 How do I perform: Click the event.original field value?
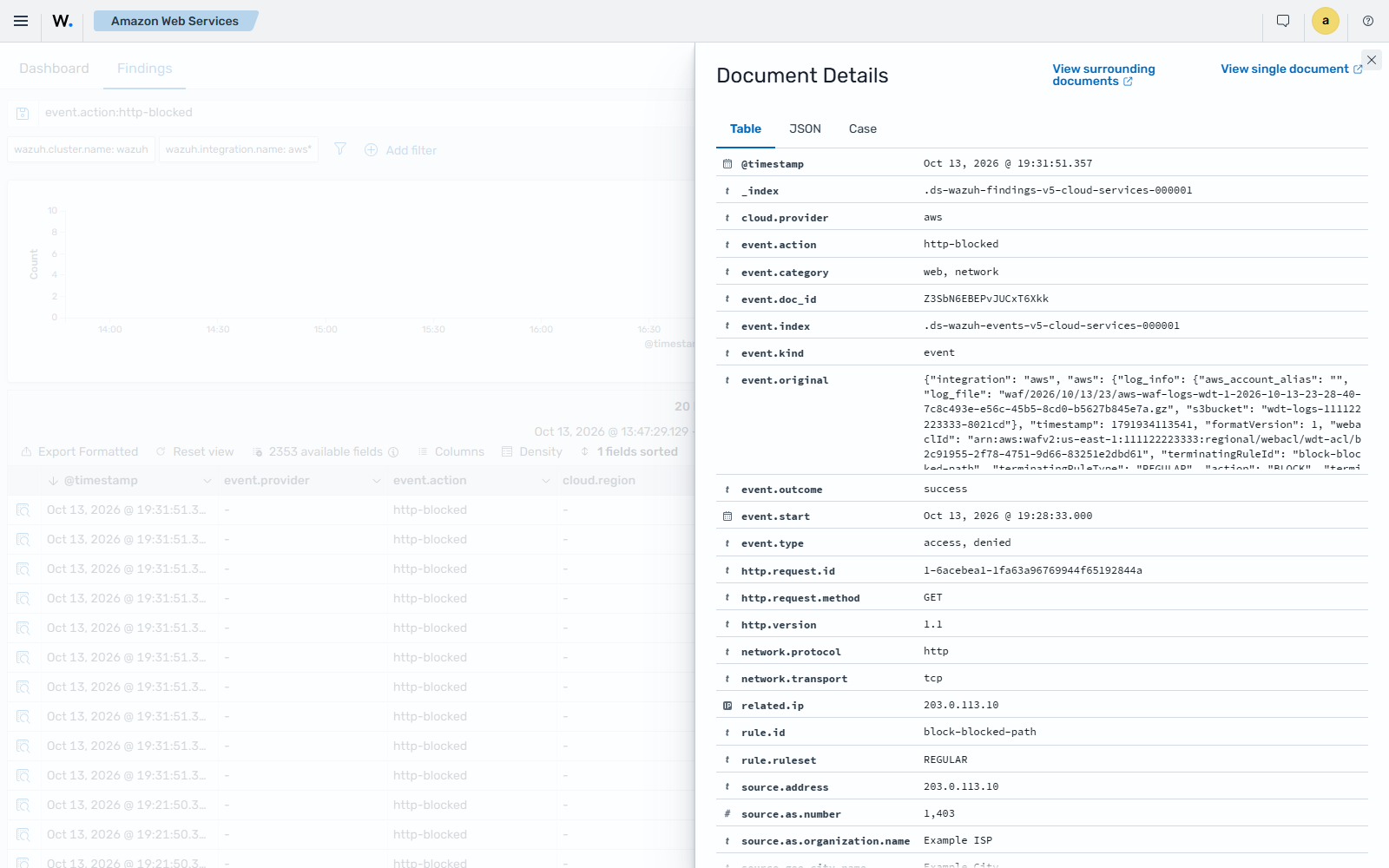1142,423
